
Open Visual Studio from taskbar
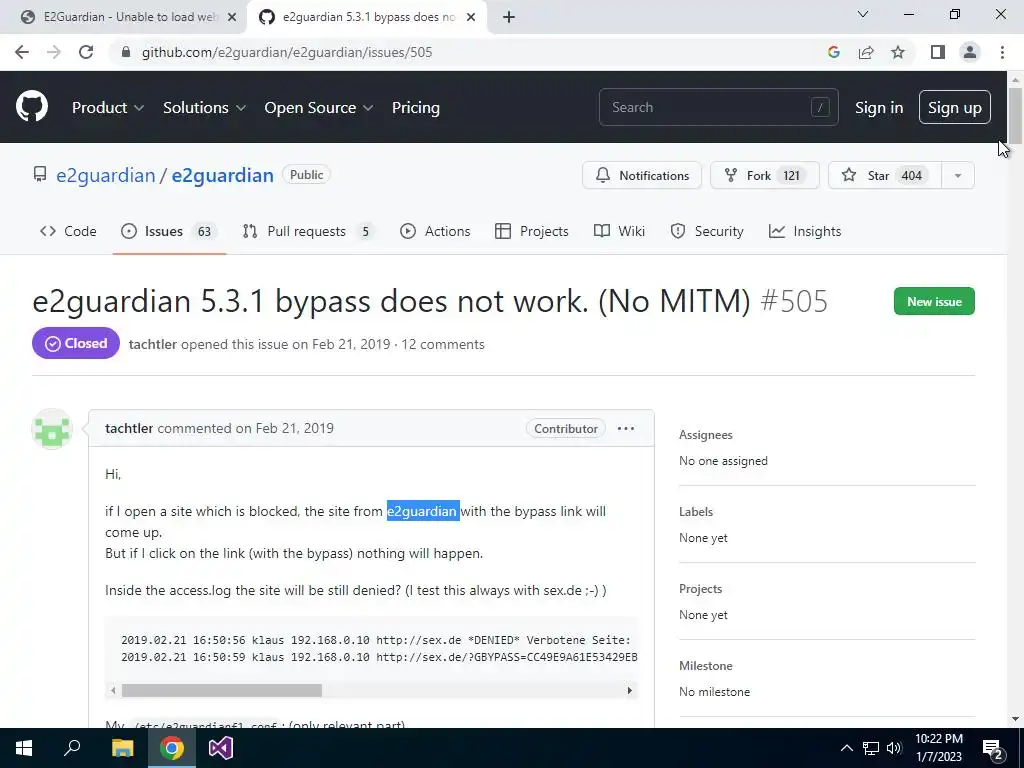[x=221, y=748]
